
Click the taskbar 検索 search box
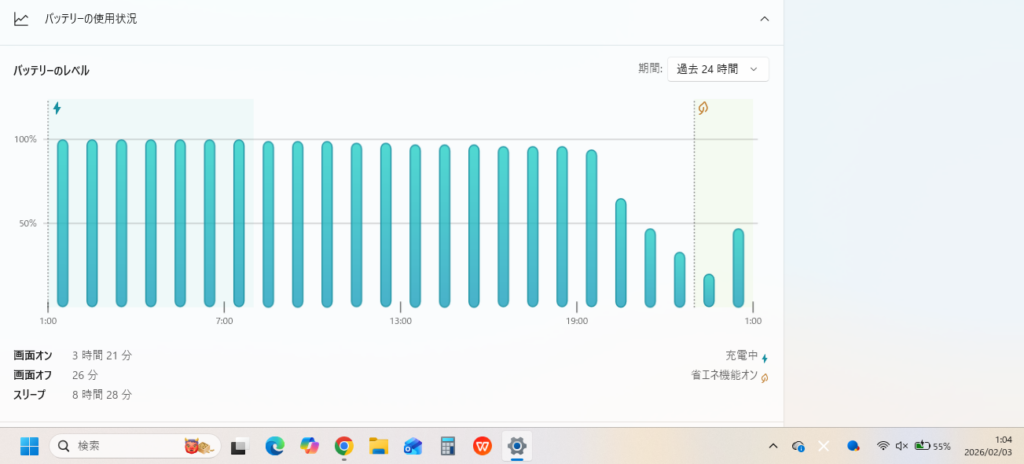point(134,446)
